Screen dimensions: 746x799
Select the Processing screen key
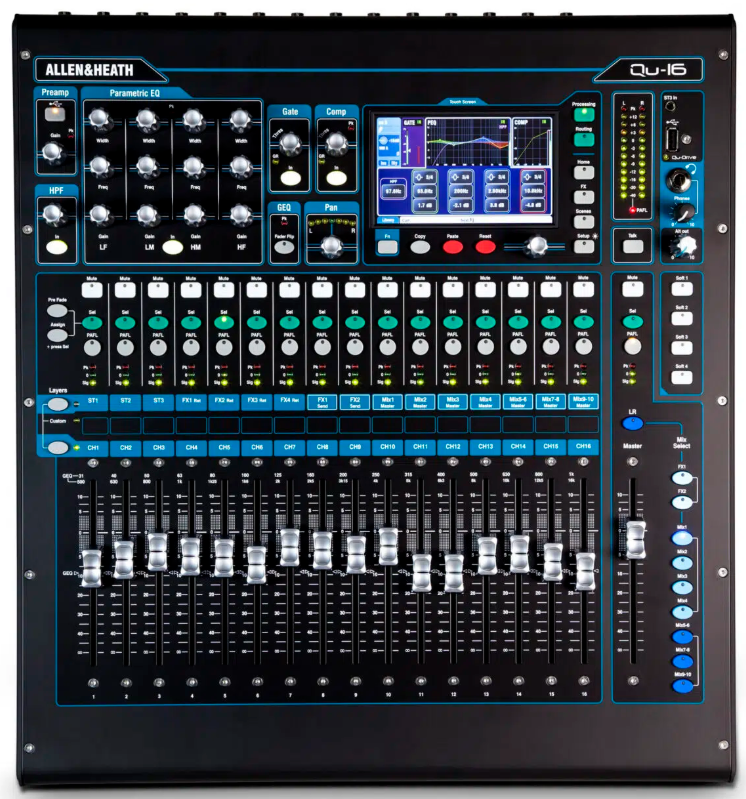point(584,114)
